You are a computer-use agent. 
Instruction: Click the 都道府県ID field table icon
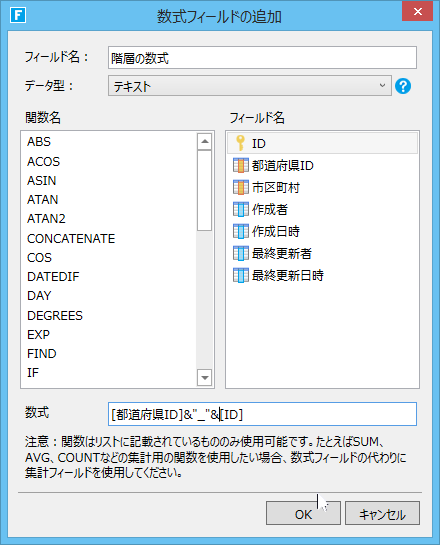241,165
